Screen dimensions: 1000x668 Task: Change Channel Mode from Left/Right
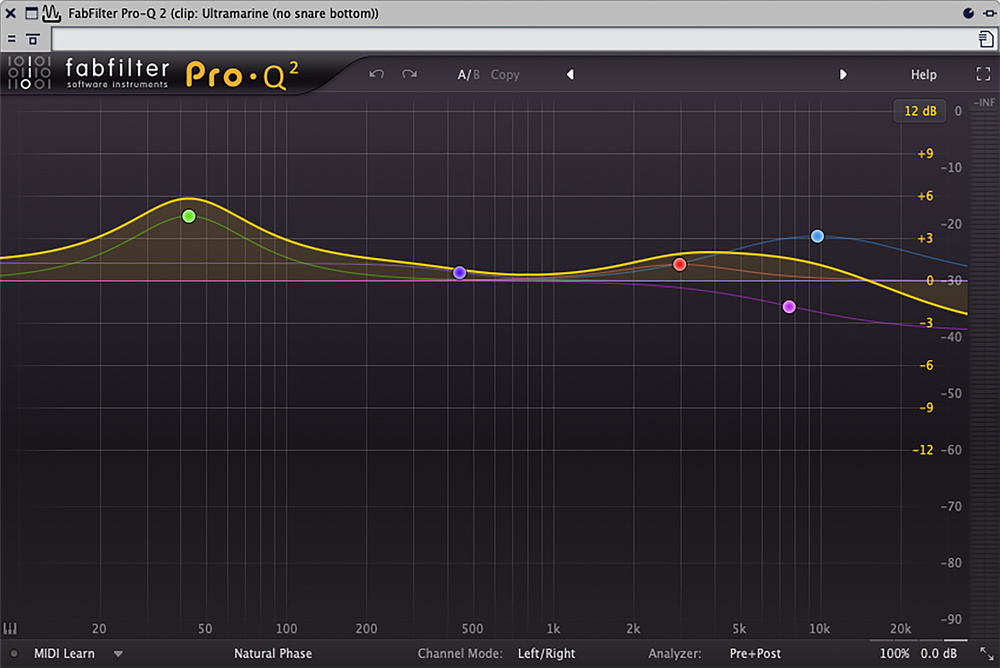[546, 654]
